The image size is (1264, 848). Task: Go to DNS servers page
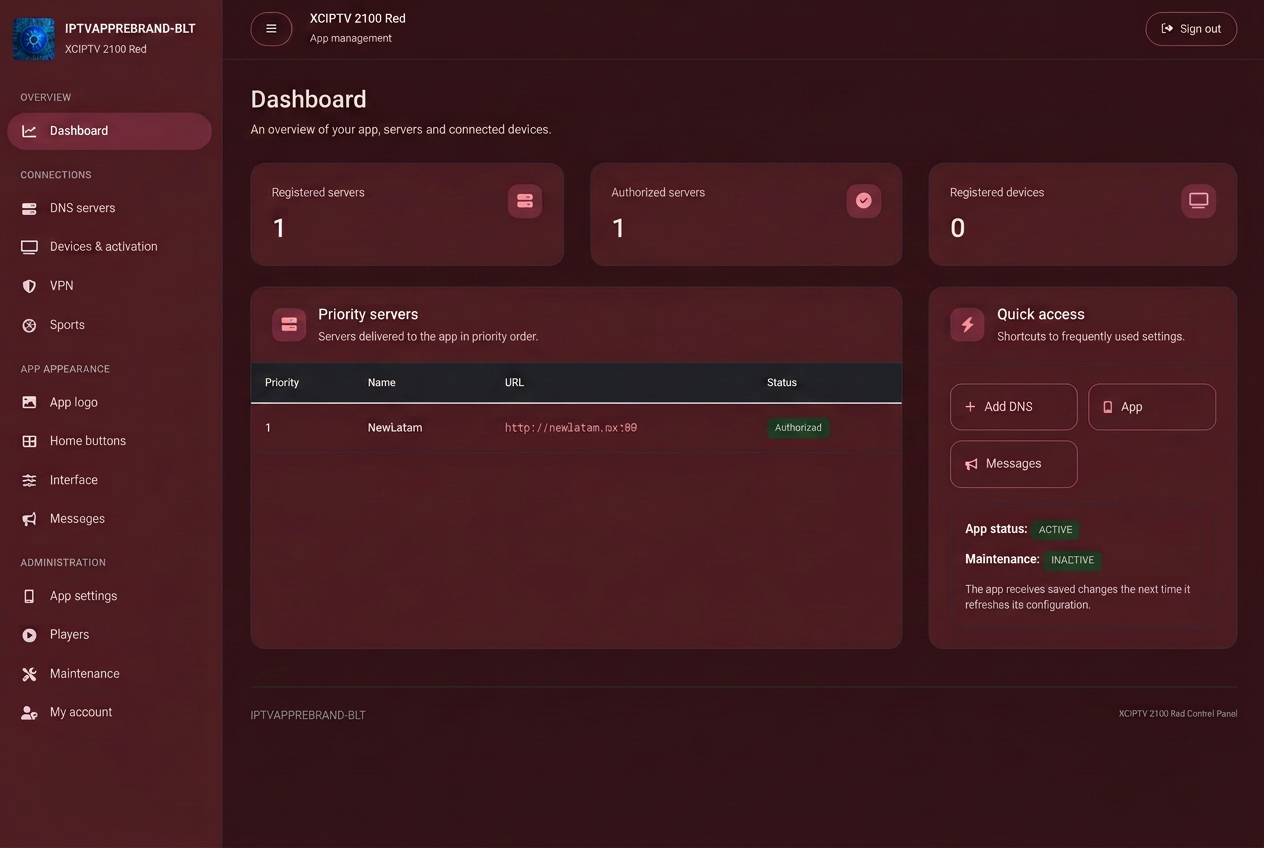(110, 209)
